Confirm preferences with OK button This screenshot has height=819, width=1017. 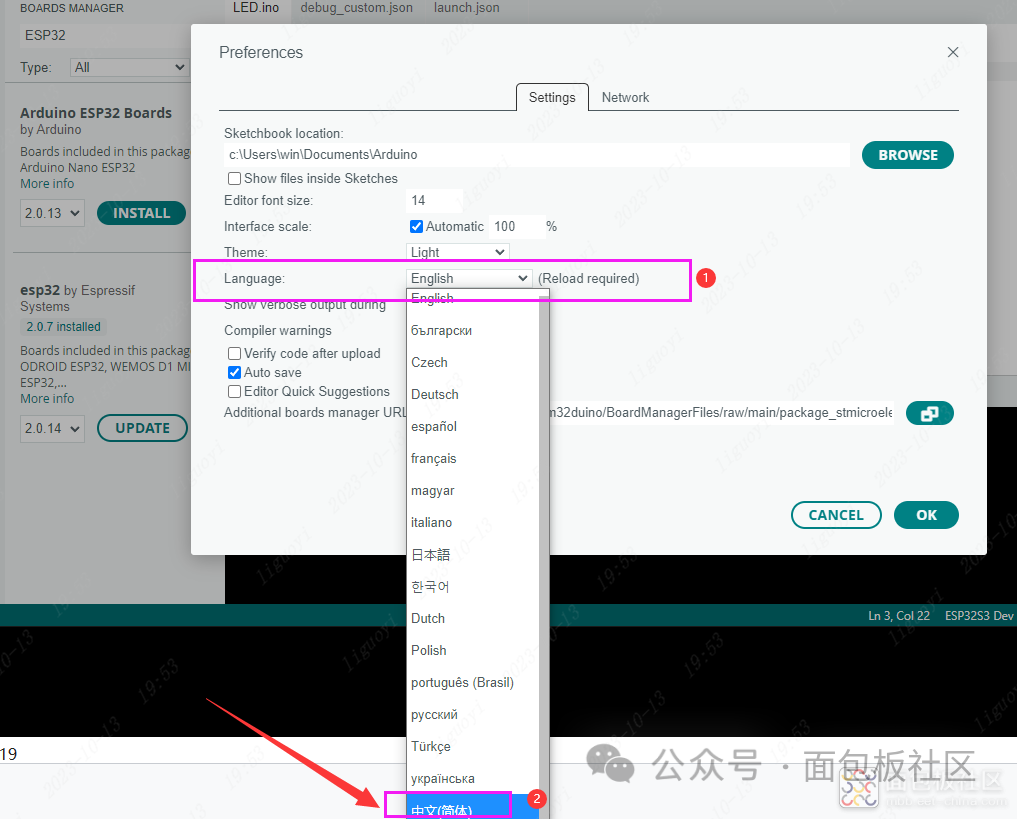point(926,515)
